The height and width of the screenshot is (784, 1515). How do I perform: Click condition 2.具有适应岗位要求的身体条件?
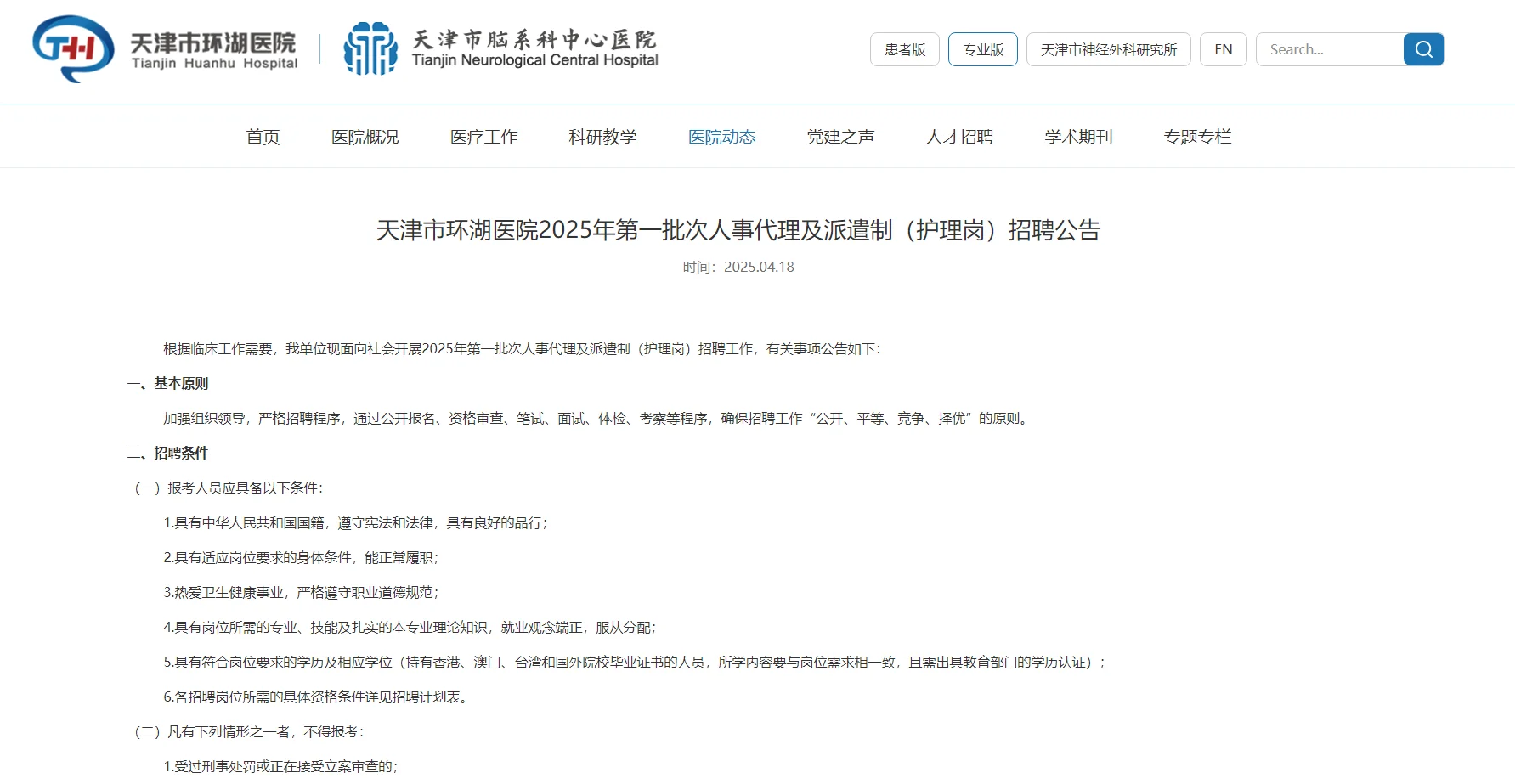302,558
